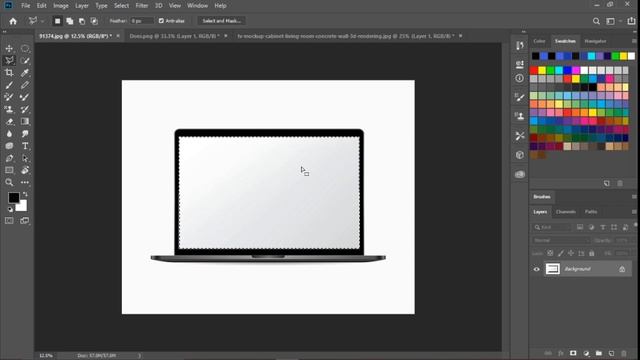Screen dimensions: 640x360
Task: Create a new layer in Layers panel
Action: (611, 353)
